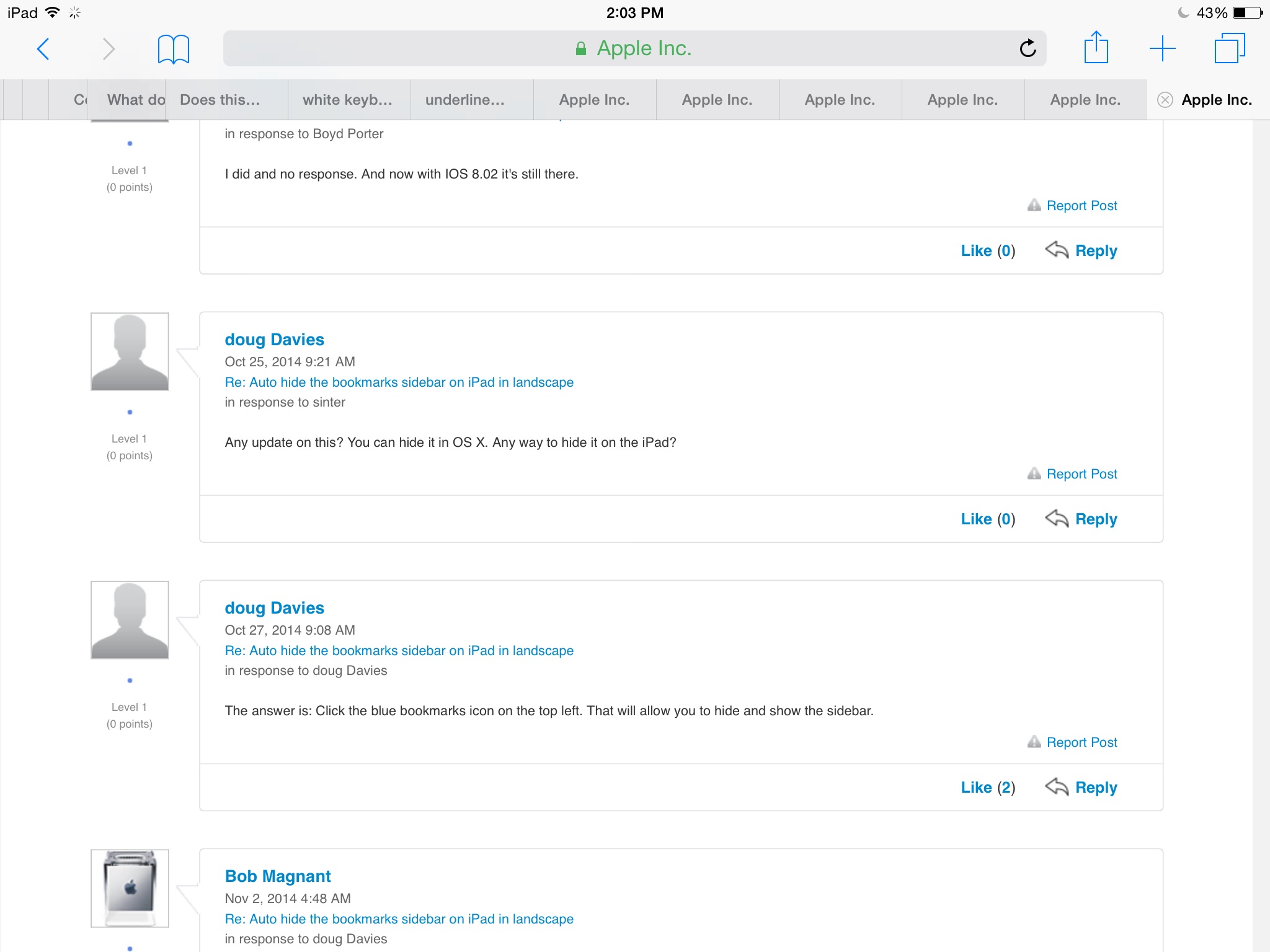Image resolution: width=1270 pixels, height=952 pixels.
Task: Tap the Safari back arrow
Action: (43, 48)
